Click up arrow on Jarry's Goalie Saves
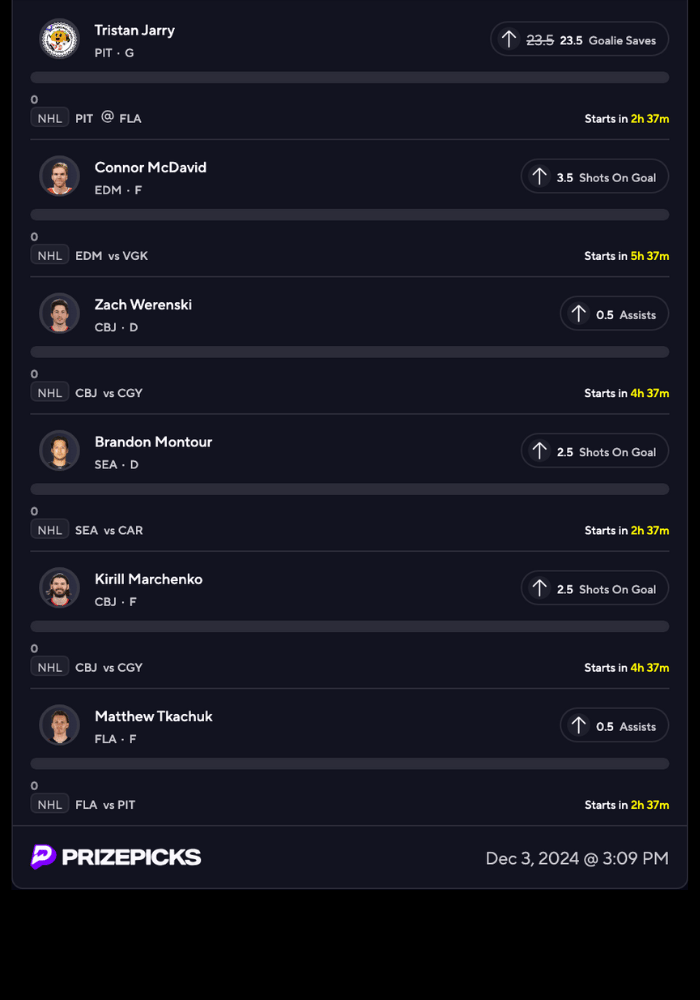Viewport: 700px width, 1000px height. click(509, 39)
